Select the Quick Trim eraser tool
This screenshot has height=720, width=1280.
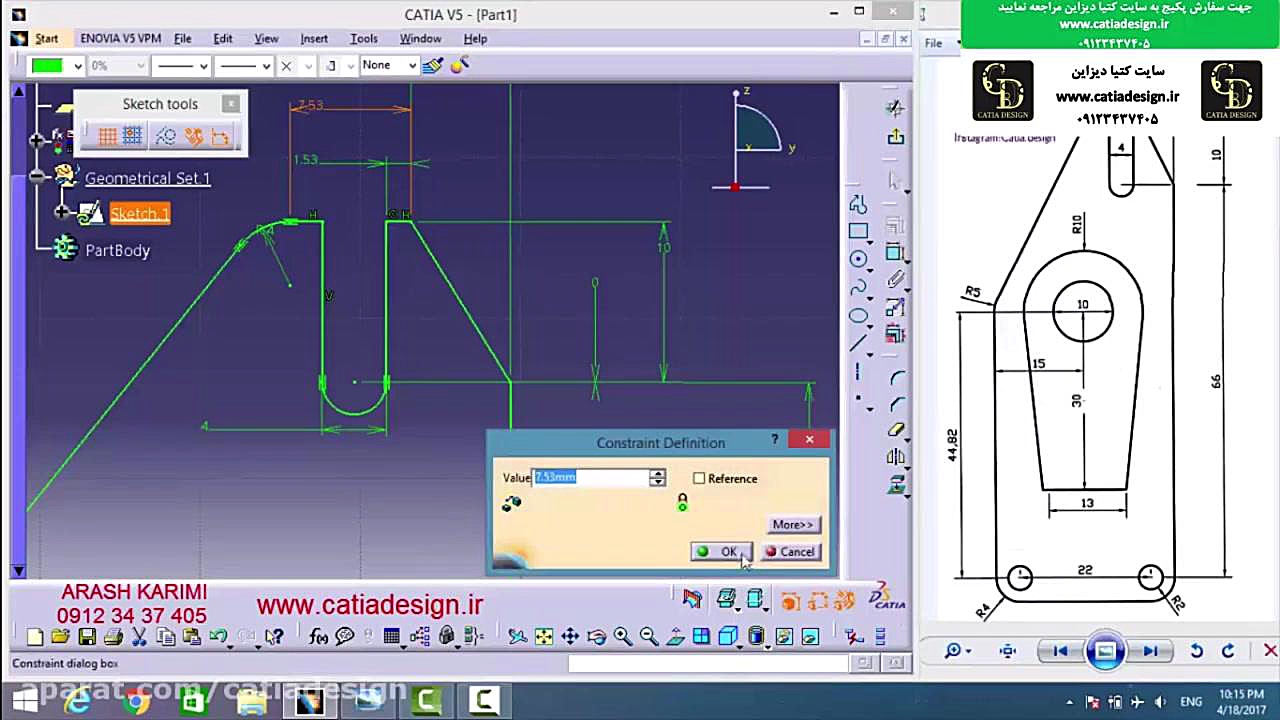coord(896,430)
